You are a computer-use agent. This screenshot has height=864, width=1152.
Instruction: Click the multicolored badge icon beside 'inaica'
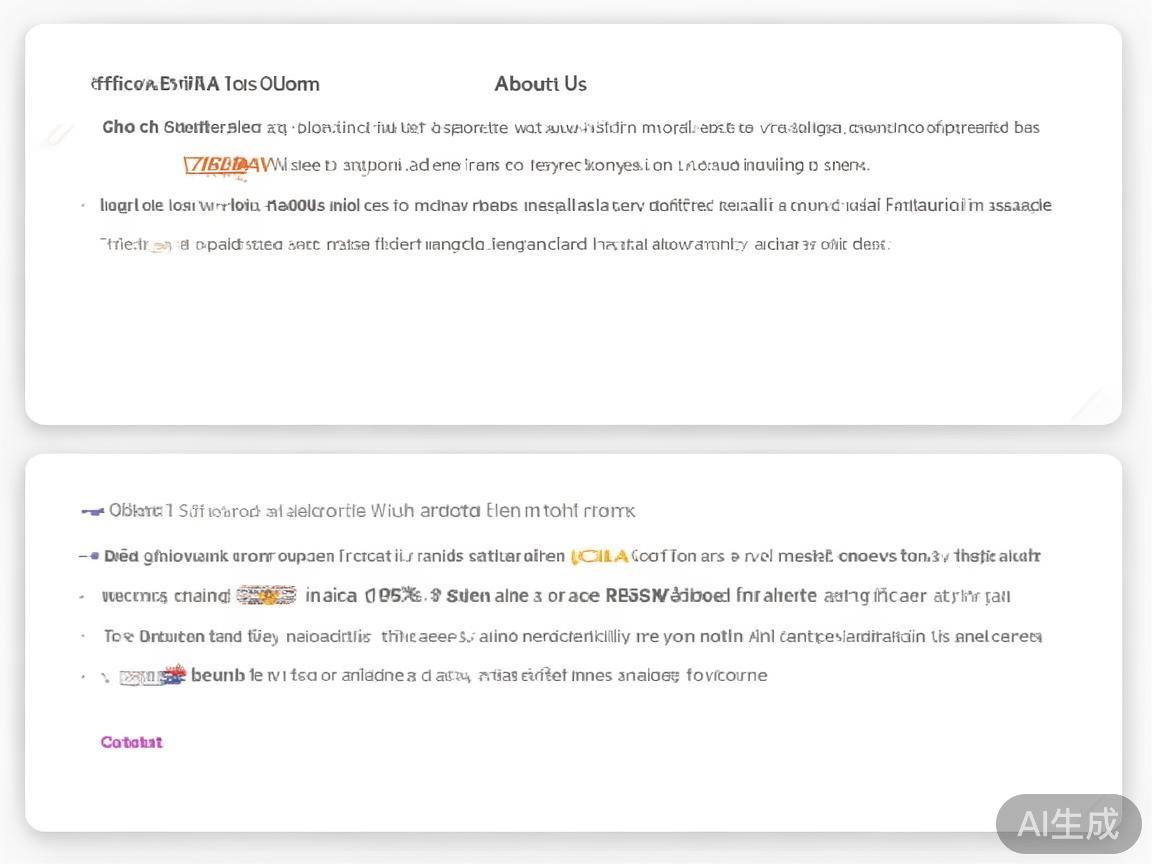coord(266,596)
